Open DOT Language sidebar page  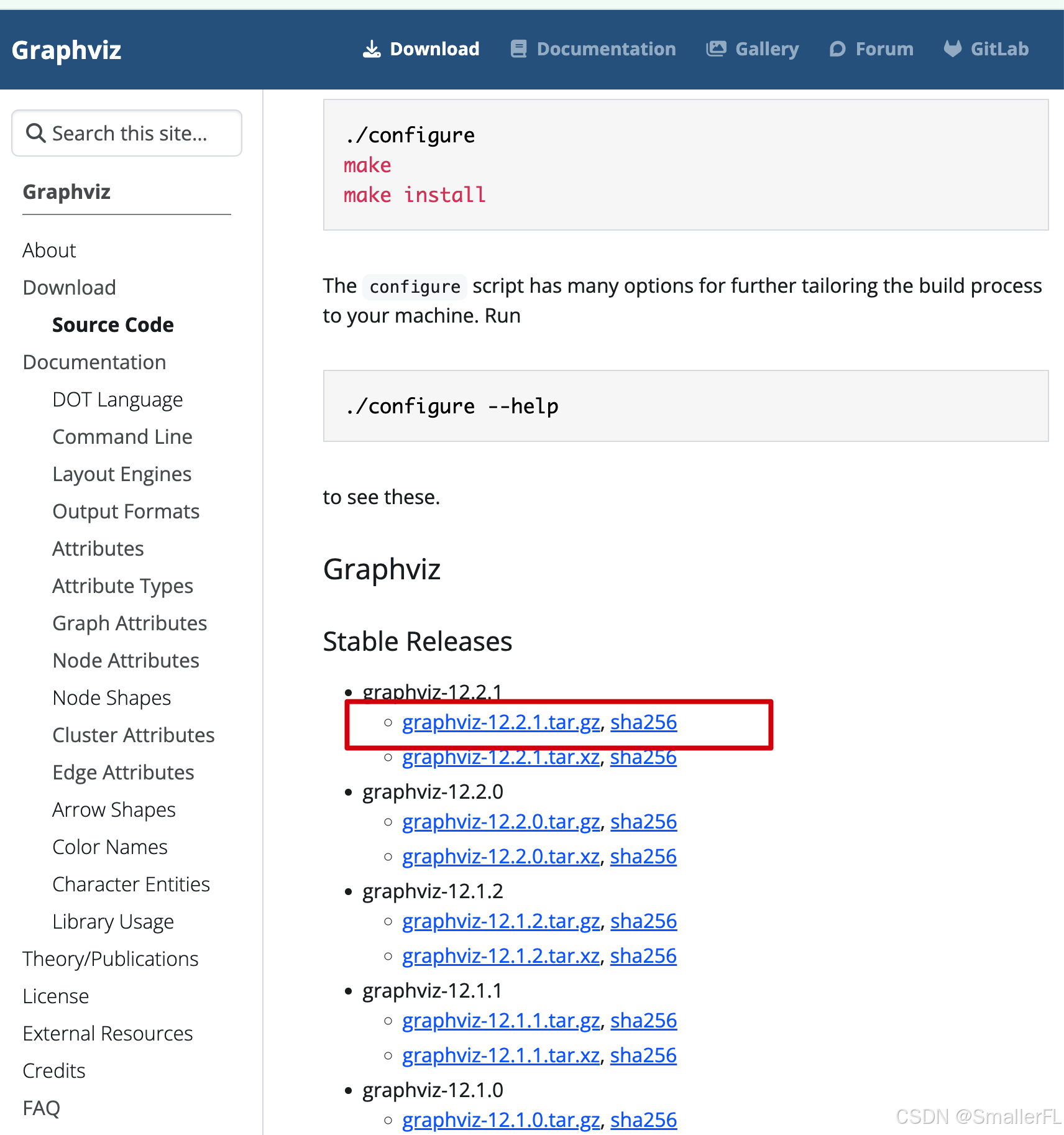[x=117, y=400]
